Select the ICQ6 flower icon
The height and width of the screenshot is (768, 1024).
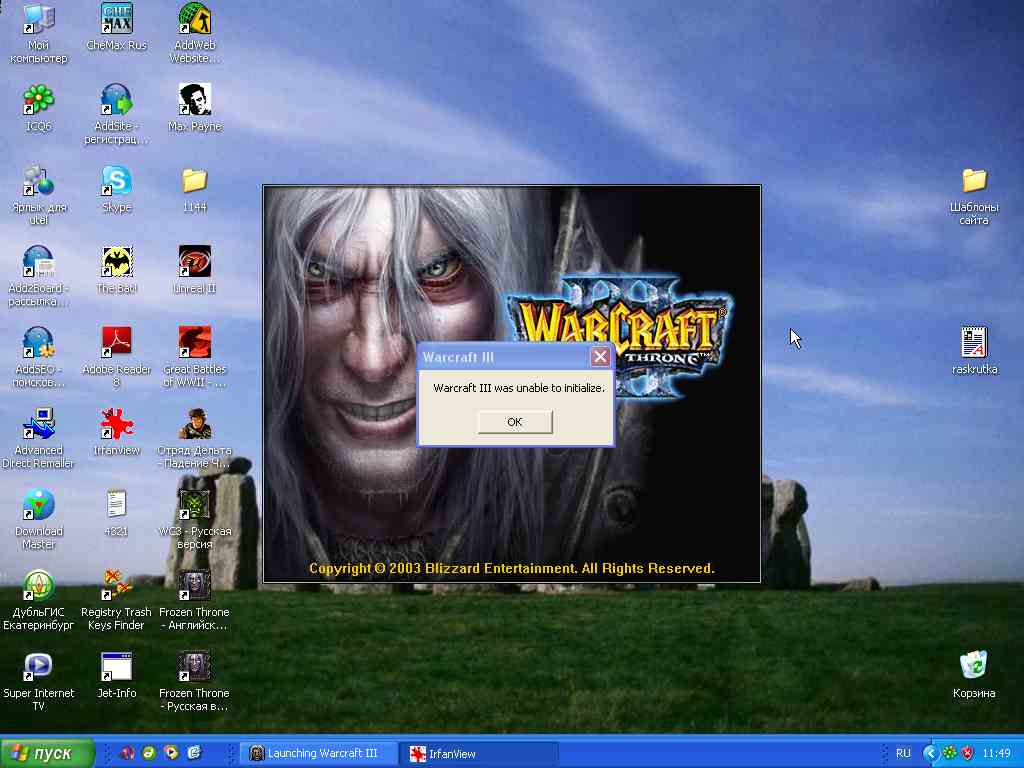[x=38, y=108]
